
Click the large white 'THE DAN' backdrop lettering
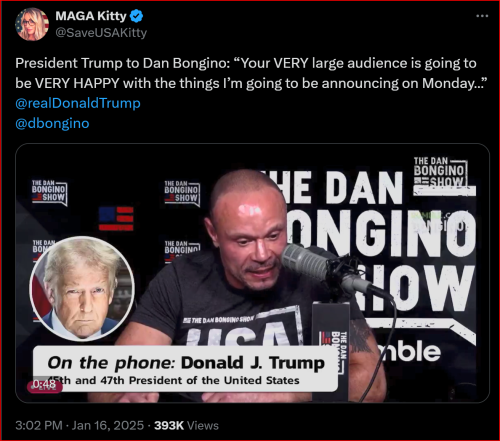click(332, 188)
